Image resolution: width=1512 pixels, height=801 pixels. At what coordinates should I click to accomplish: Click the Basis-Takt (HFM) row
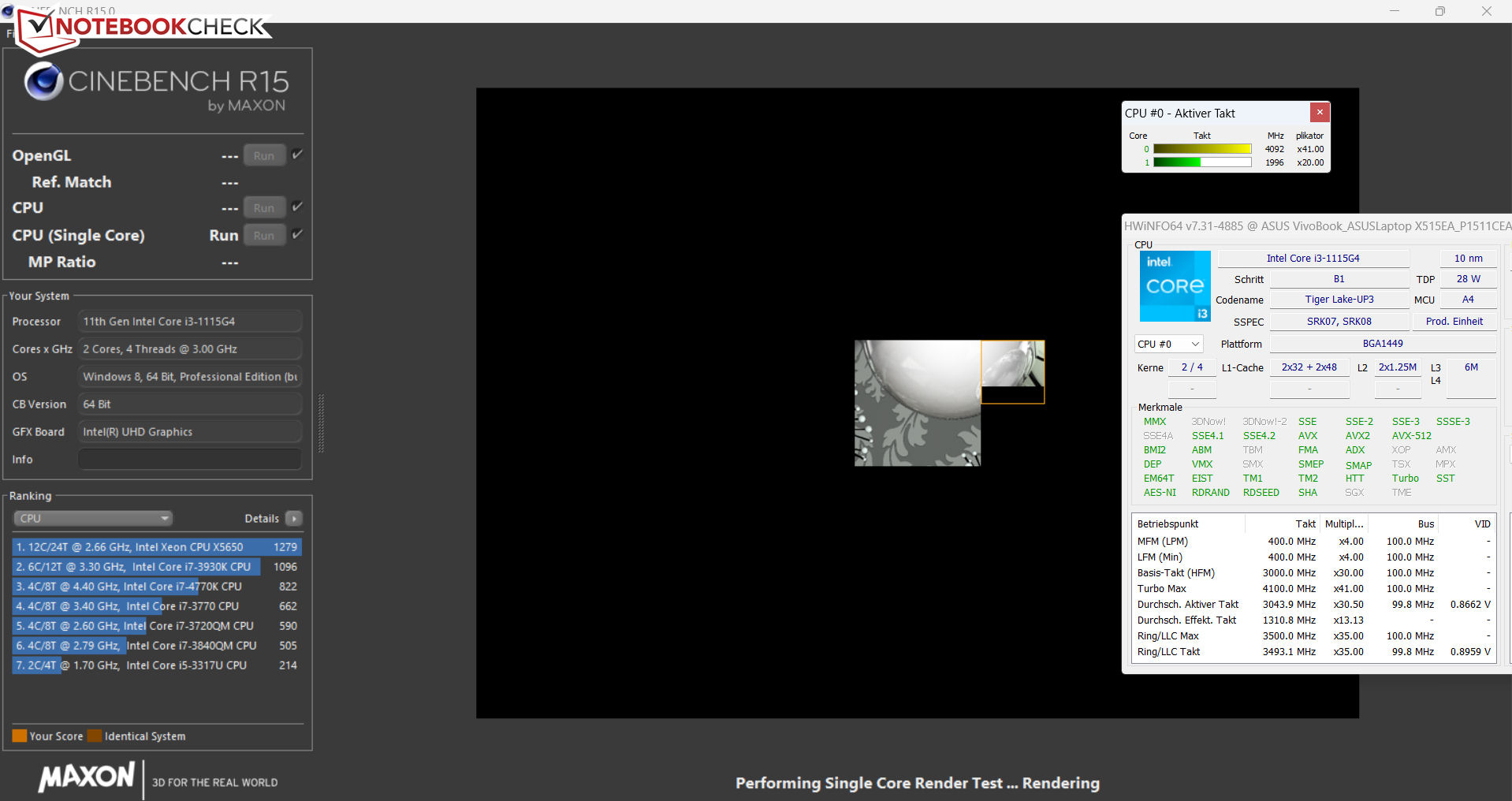point(1313,573)
